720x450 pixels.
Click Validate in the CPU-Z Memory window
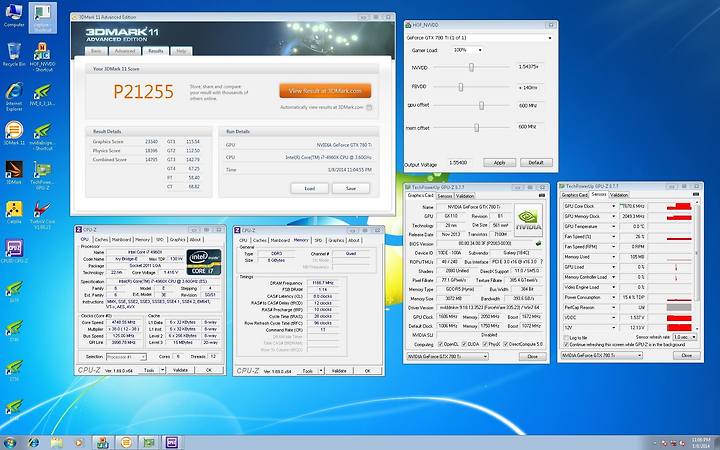point(339,371)
